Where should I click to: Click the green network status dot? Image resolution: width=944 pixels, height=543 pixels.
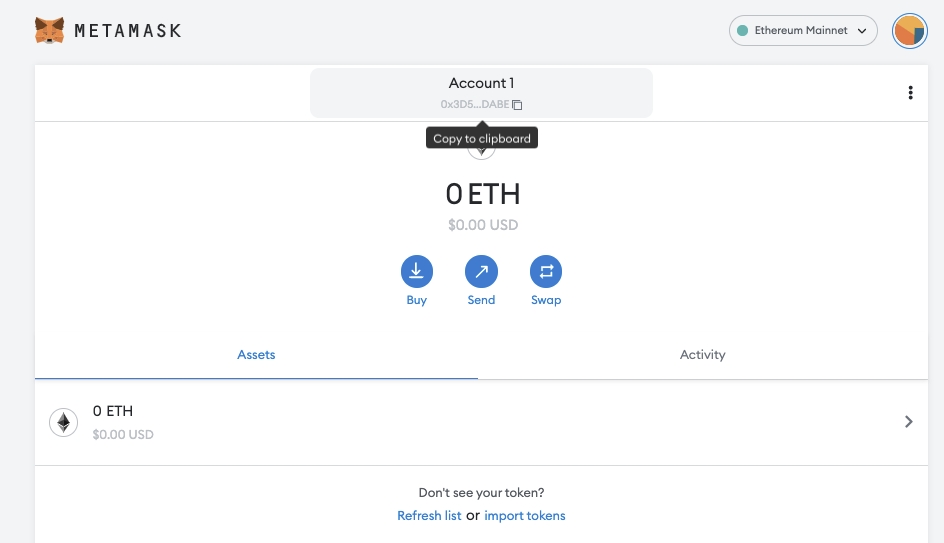coord(742,31)
